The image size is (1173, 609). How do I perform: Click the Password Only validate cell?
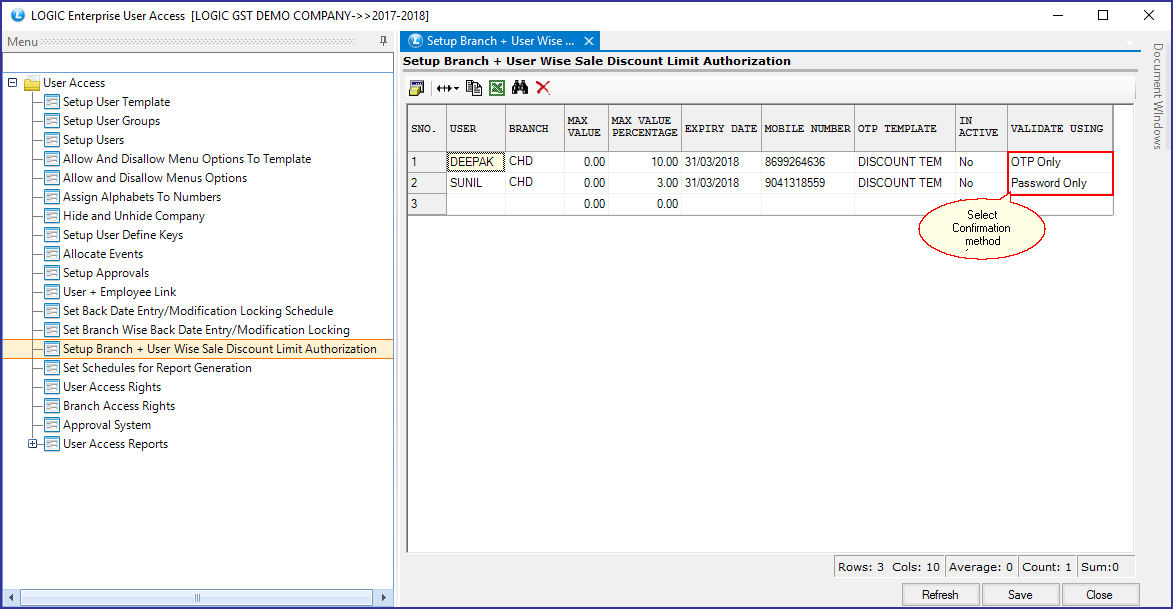tap(1061, 183)
